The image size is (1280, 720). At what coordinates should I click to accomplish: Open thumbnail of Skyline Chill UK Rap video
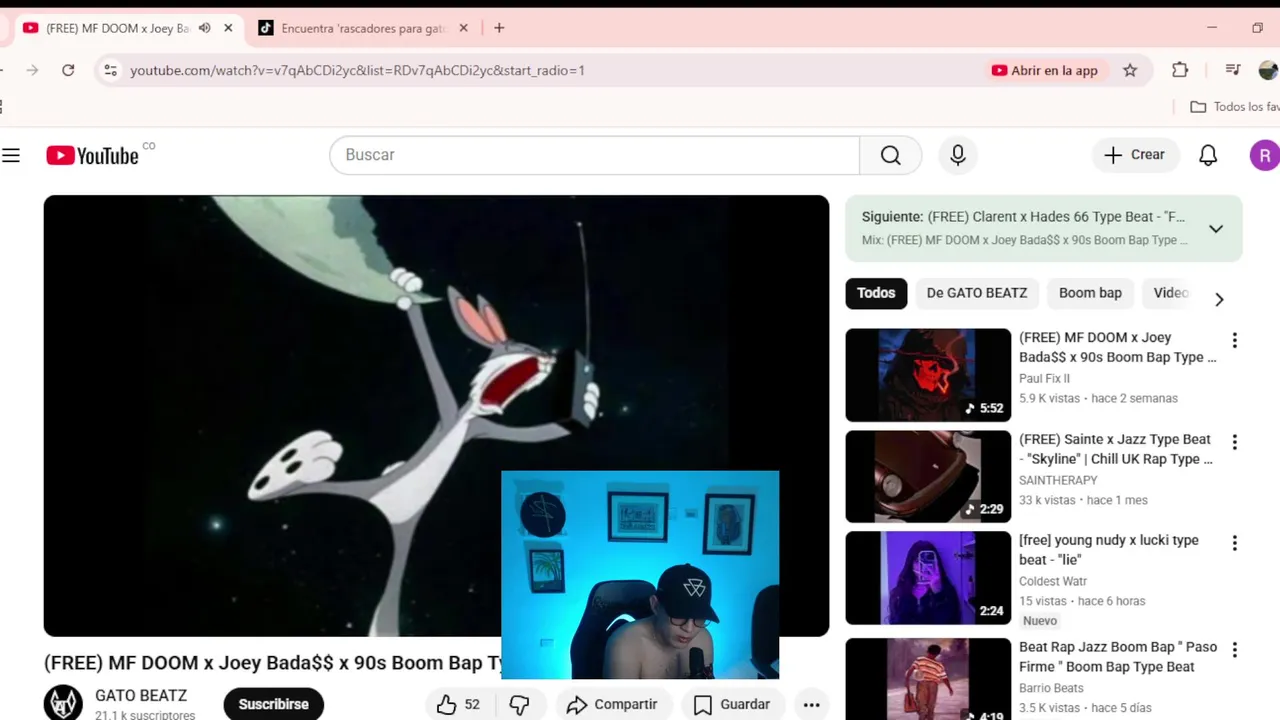tap(928, 476)
